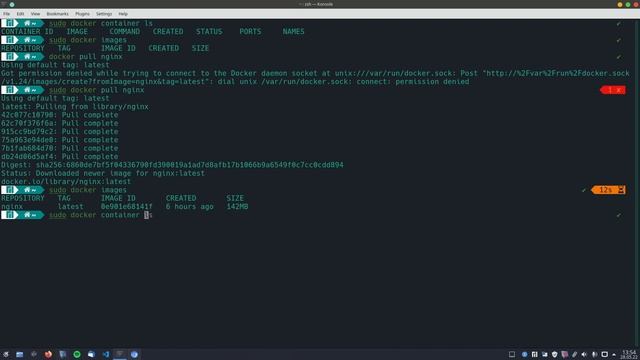The image size is (640, 360).
Task: Open the File menu
Action: coord(7,14)
